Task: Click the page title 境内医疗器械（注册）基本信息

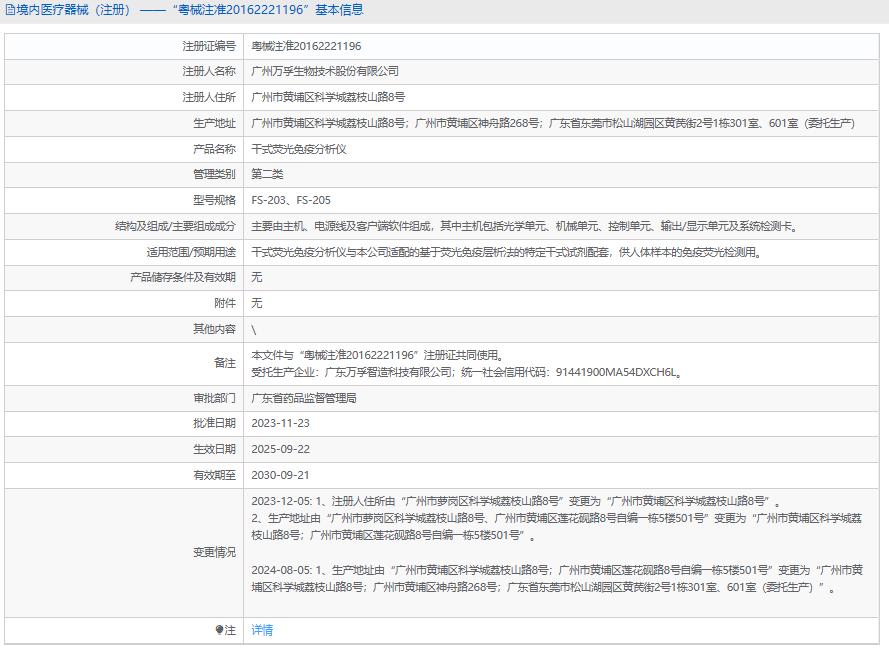Action: point(190,10)
